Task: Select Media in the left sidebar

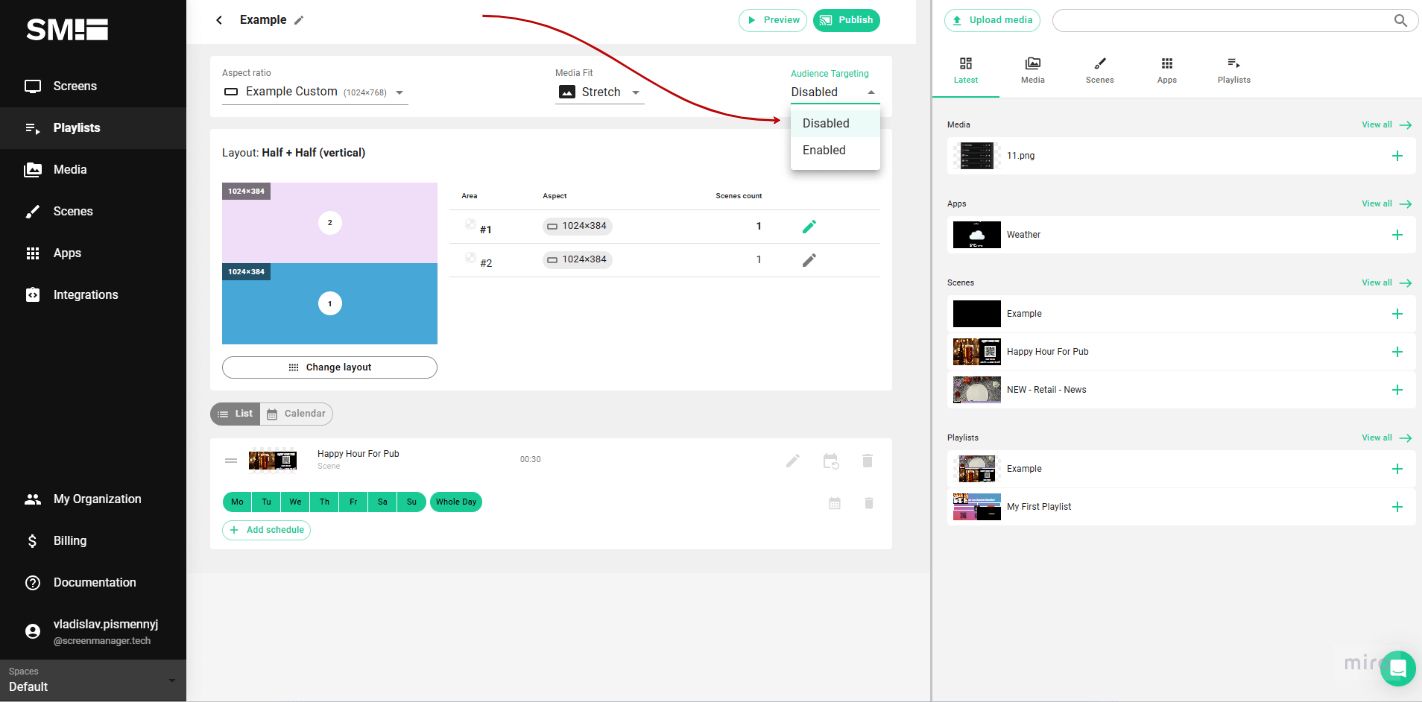Action: click(x=69, y=169)
